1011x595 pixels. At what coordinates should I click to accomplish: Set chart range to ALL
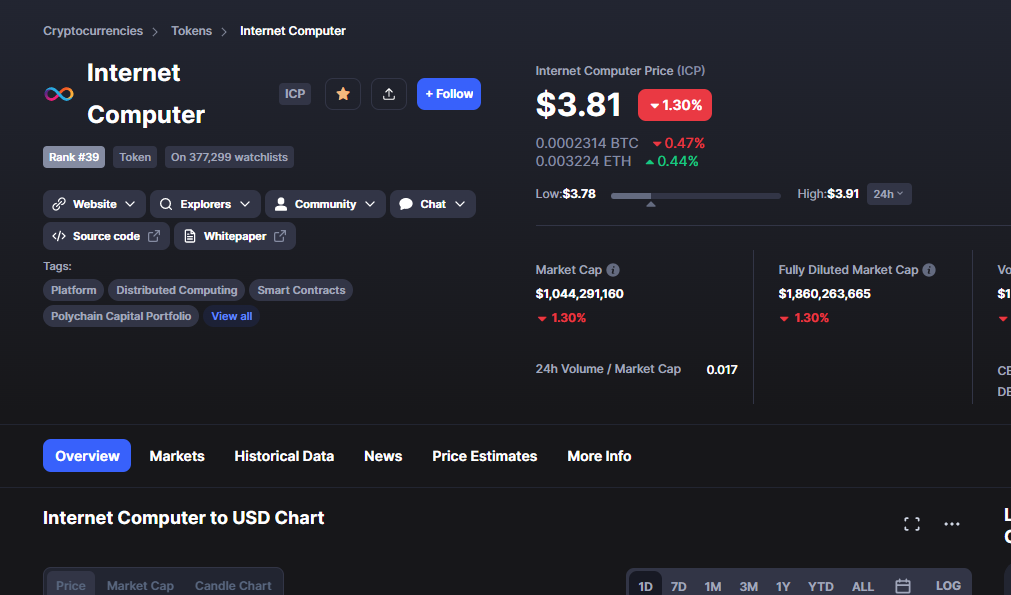(x=863, y=586)
